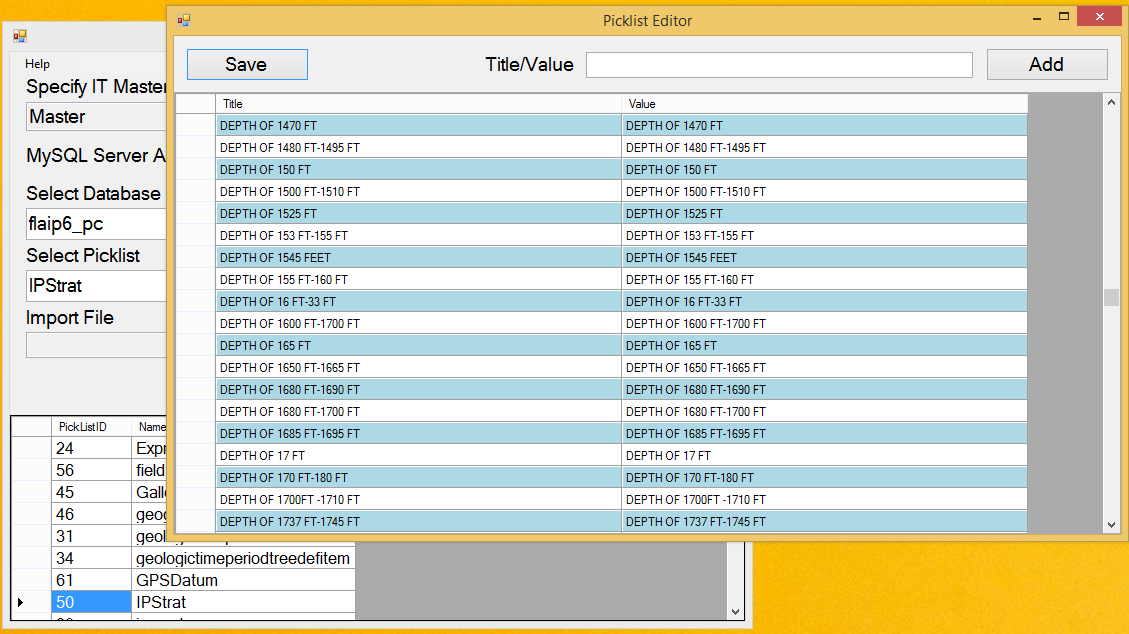Maximize the Picklist Editor window
This screenshot has height=634, width=1129.
[x=1064, y=18]
